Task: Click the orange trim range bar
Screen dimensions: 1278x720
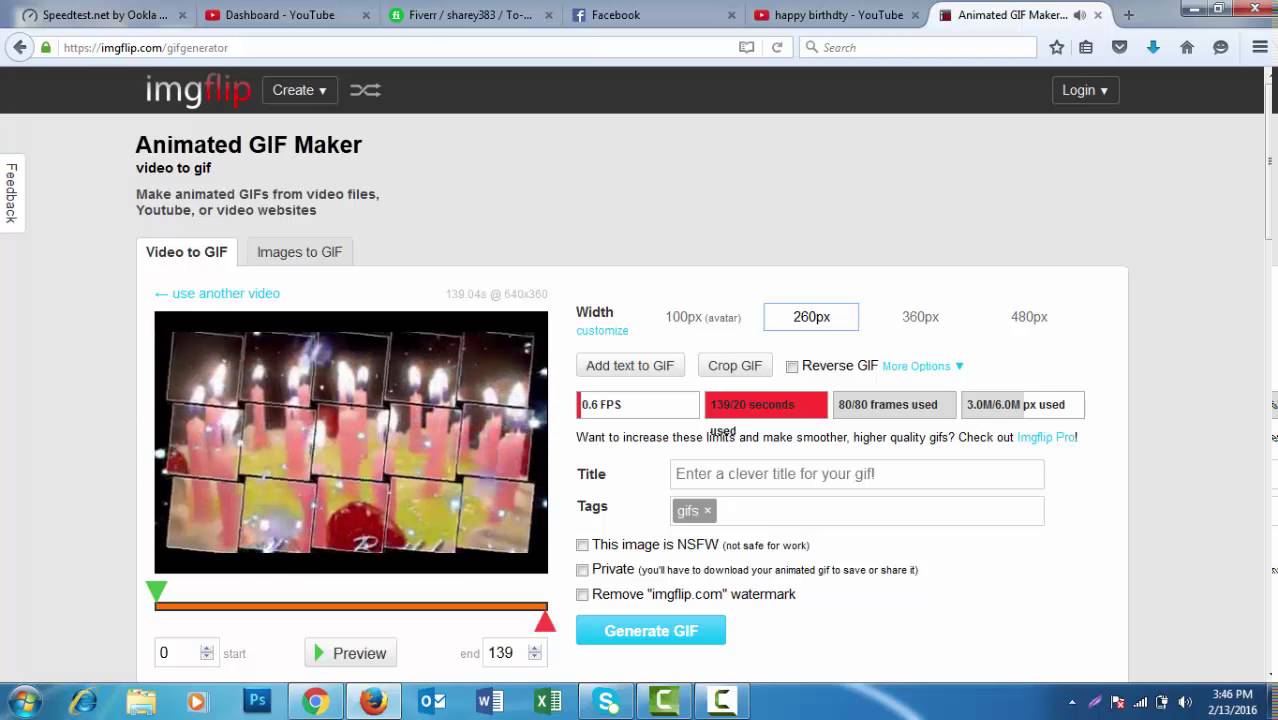Action: click(x=351, y=606)
